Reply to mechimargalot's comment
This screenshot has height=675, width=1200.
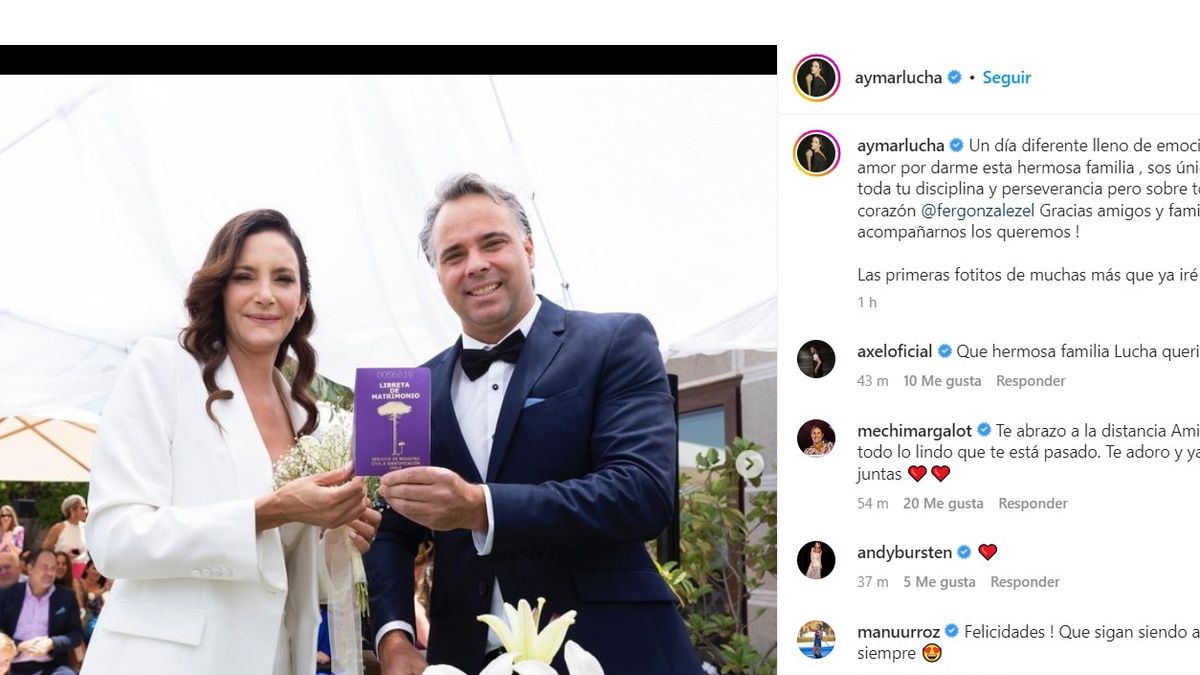tap(1033, 504)
